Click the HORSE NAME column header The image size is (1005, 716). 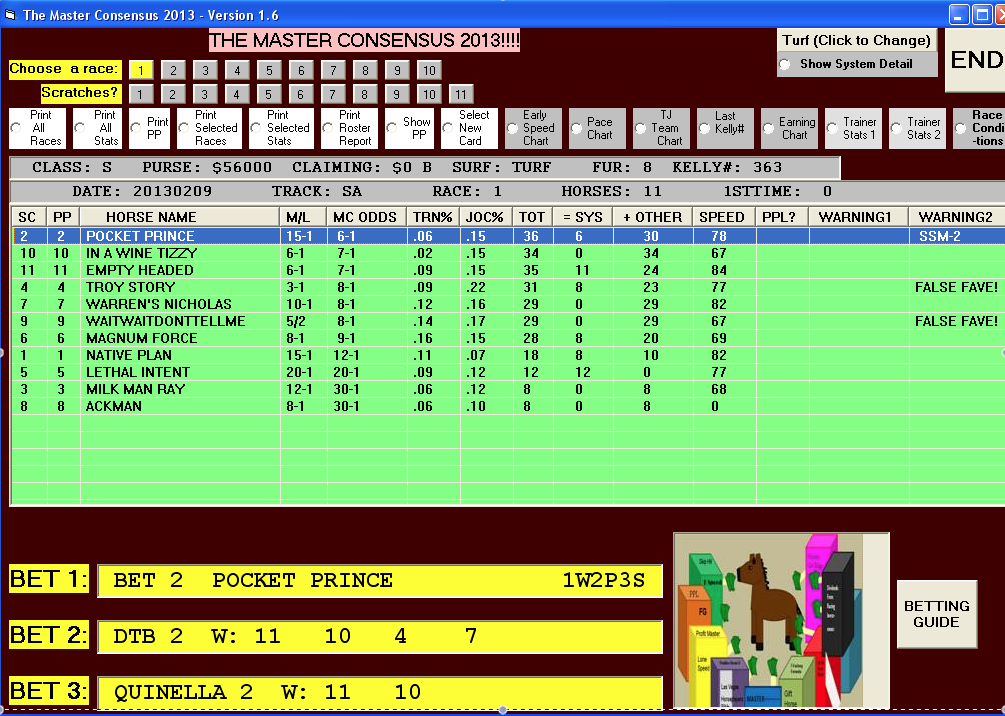[180, 217]
